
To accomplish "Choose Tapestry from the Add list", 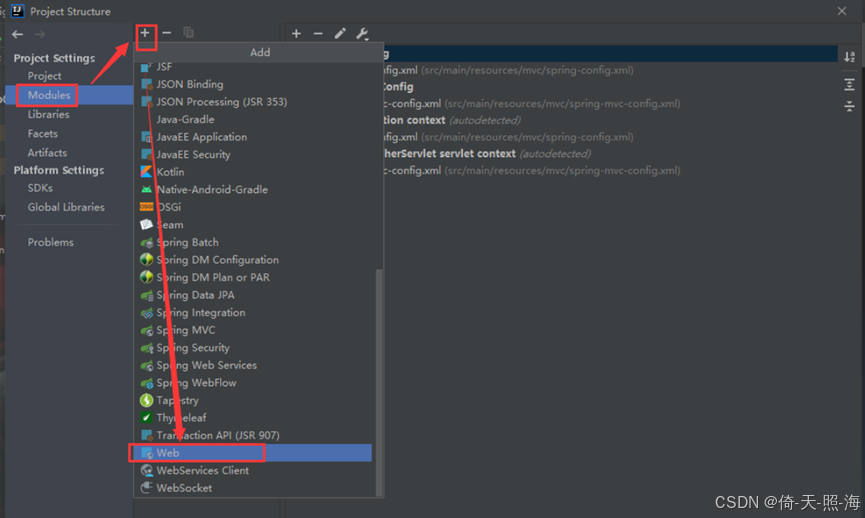I will click(x=254, y=400).
